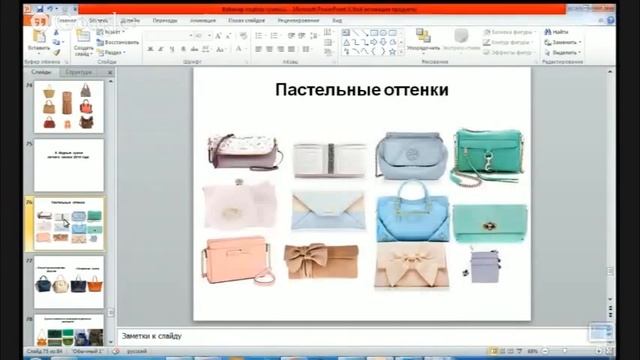Decrease list indent level icon
Image resolution: width=640 pixels, height=360 pixels.
291,36
